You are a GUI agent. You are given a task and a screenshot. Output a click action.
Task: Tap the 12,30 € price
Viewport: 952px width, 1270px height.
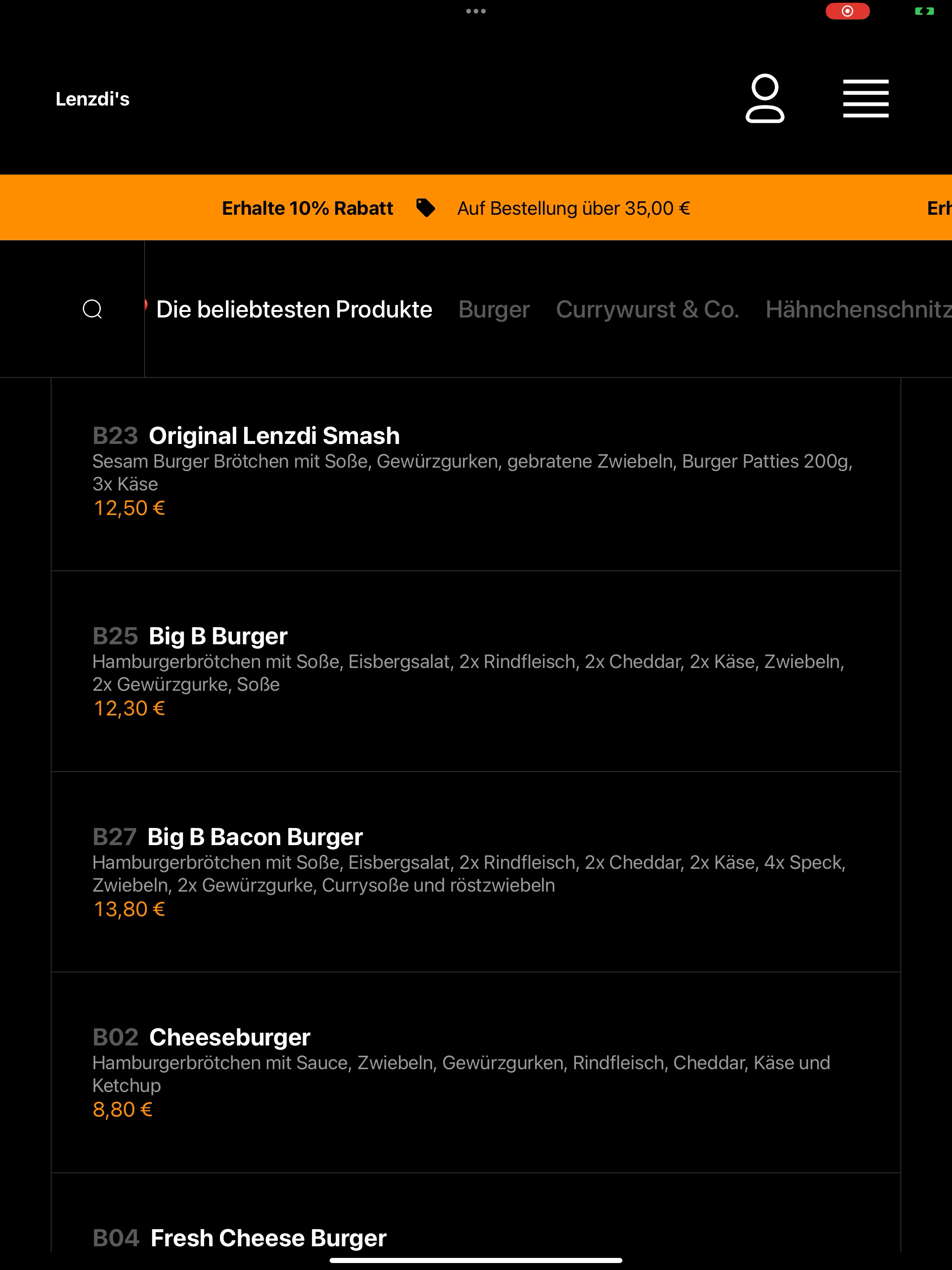pos(129,708)
